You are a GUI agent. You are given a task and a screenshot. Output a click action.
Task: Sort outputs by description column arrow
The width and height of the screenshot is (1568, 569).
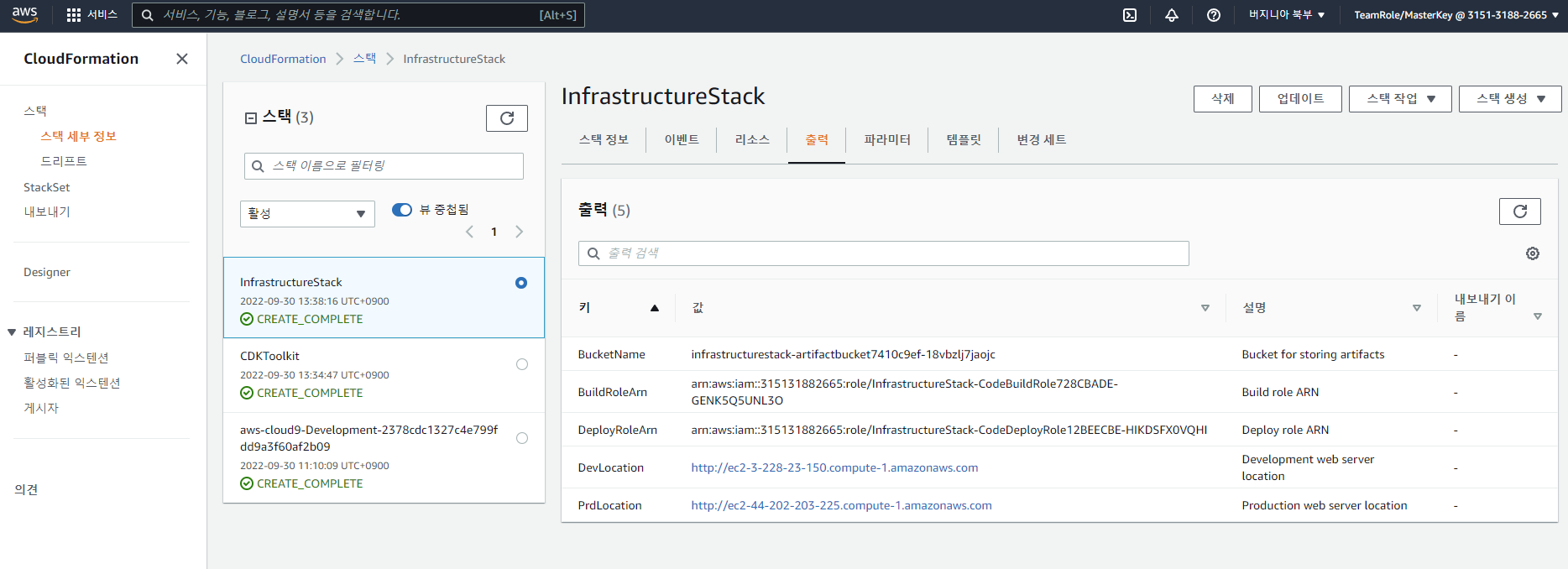(x=1417, y=308)
